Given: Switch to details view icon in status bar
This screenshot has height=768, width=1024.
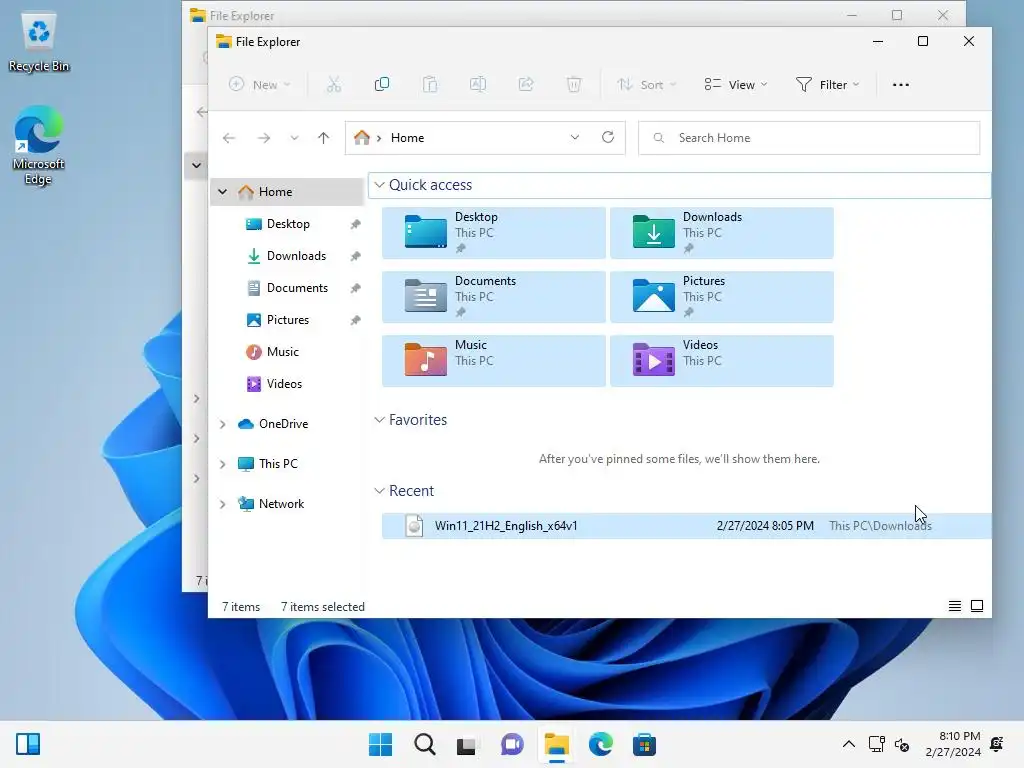Looking at the screenshot, I should tap(955, 606).
